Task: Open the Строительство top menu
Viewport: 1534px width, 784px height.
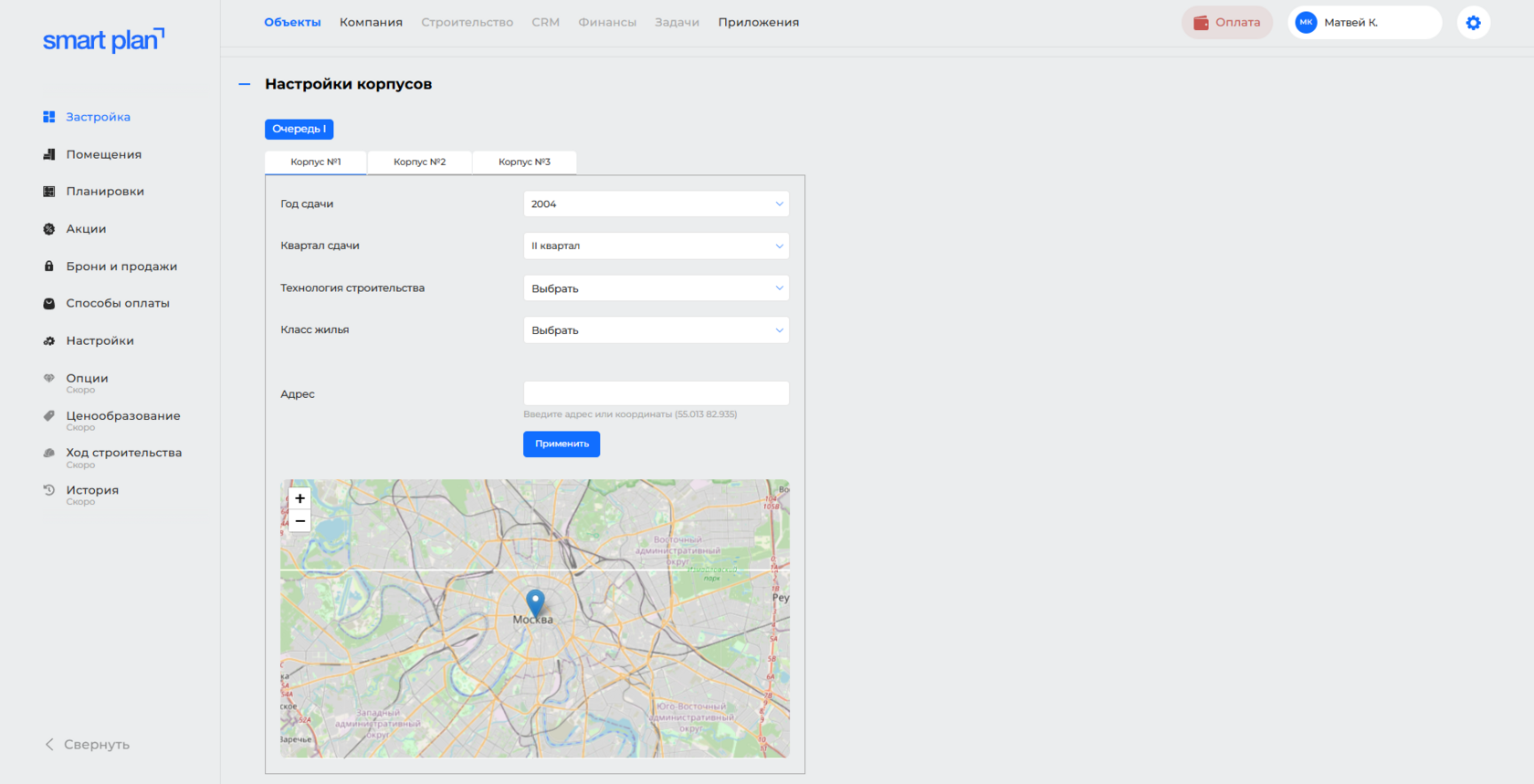Action: (x=468, y=23)
